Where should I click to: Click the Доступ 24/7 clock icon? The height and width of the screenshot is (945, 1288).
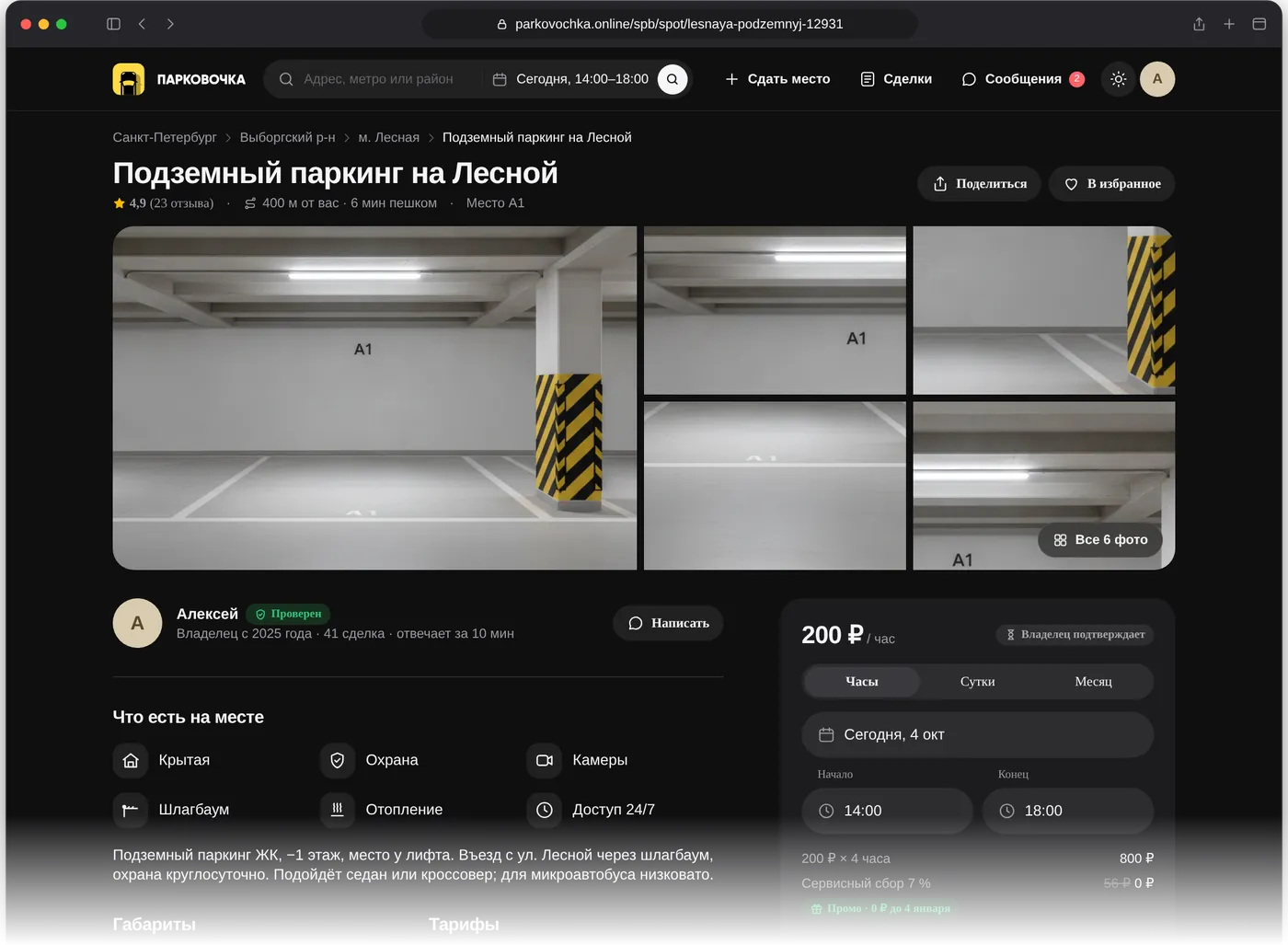(545, 810)
